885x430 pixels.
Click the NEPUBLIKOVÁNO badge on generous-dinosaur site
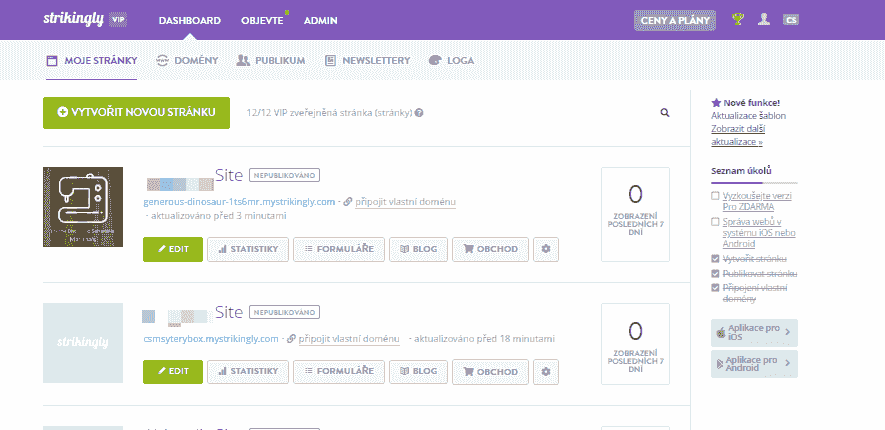coord(284,175)
